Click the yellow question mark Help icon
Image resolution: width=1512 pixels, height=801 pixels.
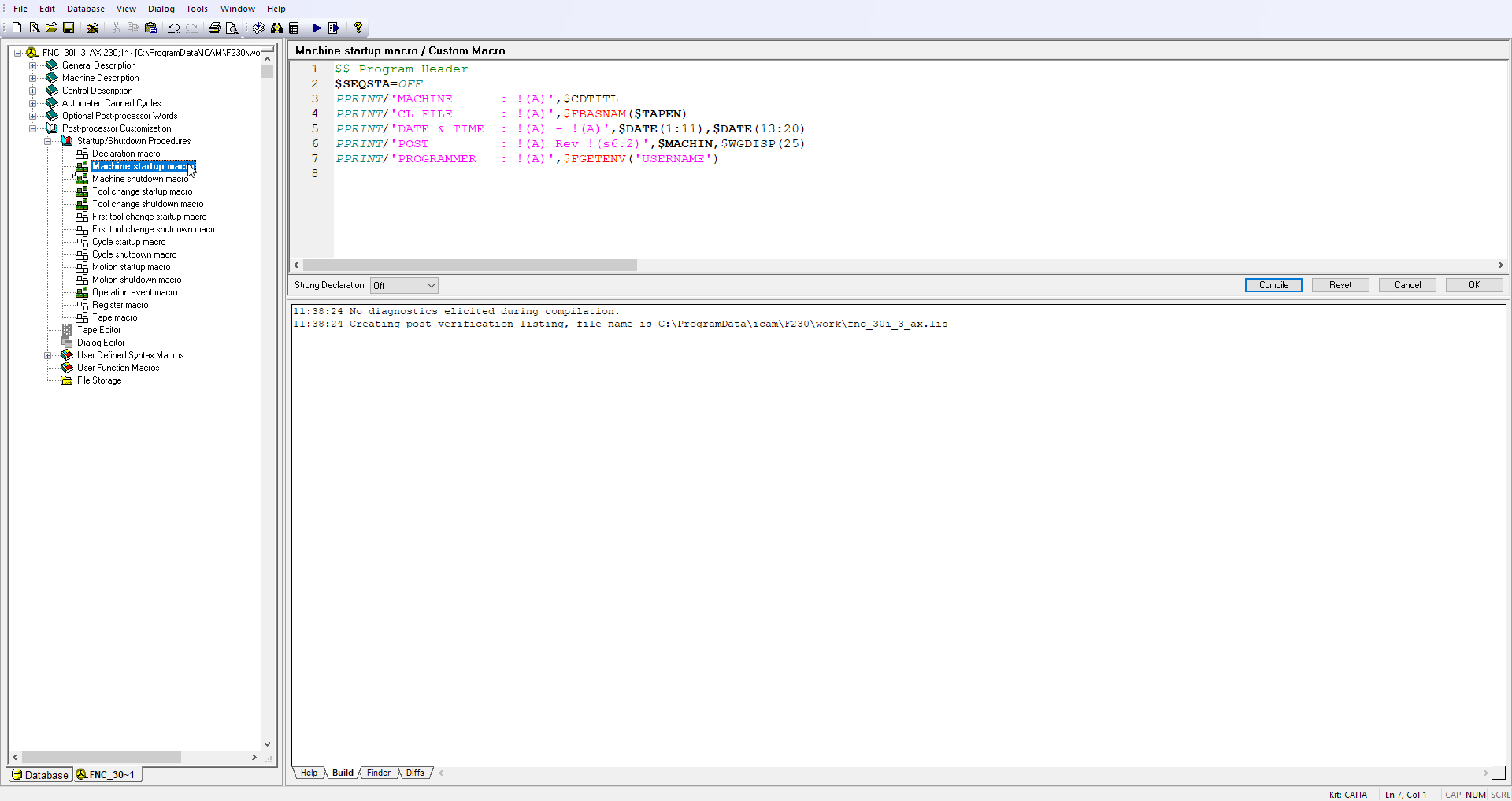pyautogui.click(x=358, y=28)
